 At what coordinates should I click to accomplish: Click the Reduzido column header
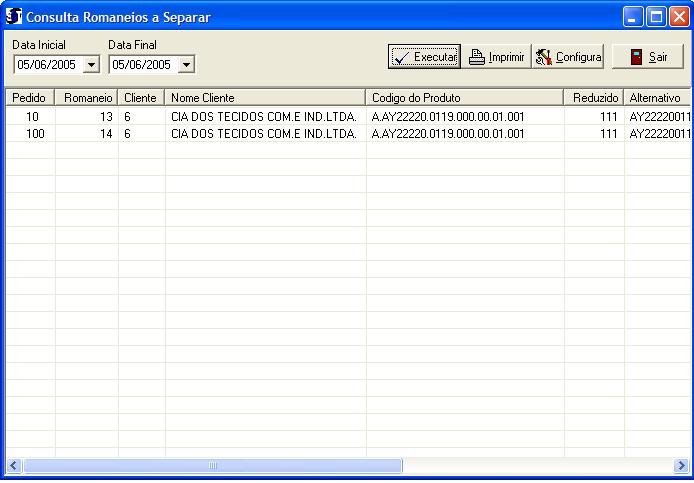tap(594, 98)
